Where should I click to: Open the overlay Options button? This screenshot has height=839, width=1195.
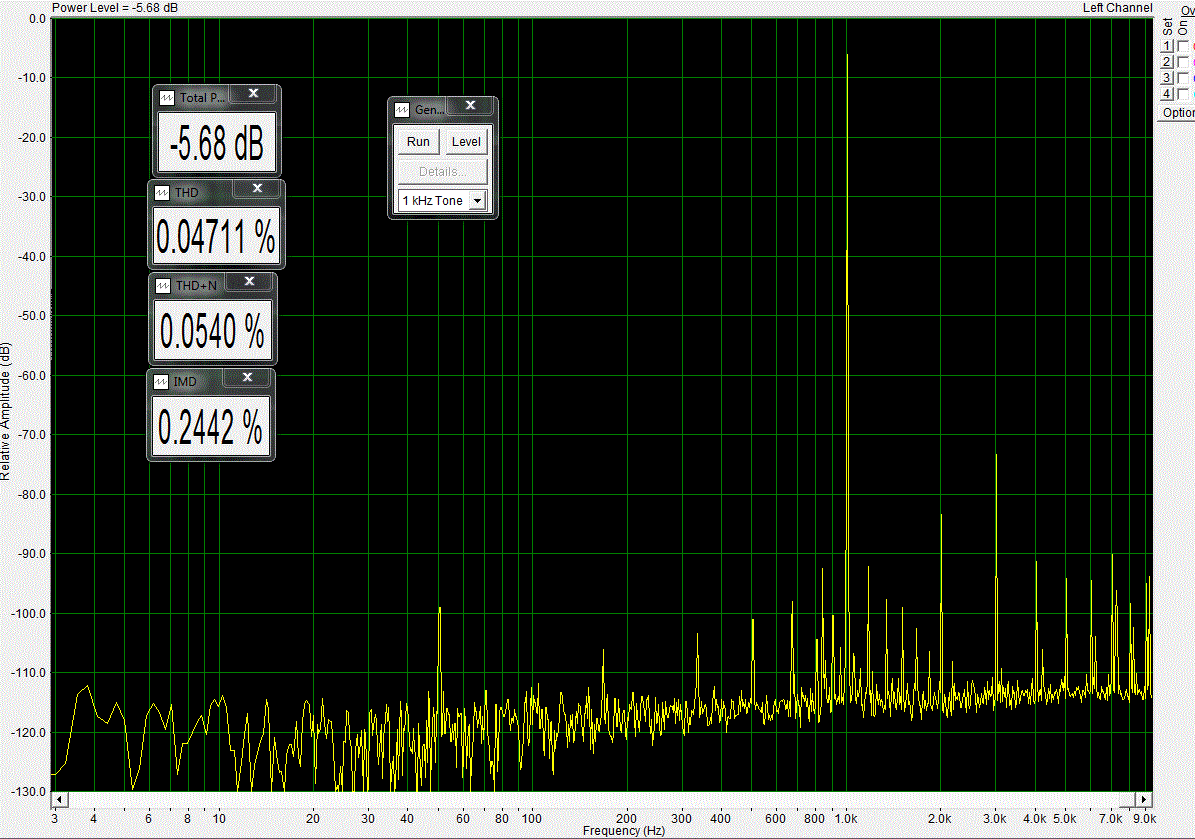pos(1177,113)
